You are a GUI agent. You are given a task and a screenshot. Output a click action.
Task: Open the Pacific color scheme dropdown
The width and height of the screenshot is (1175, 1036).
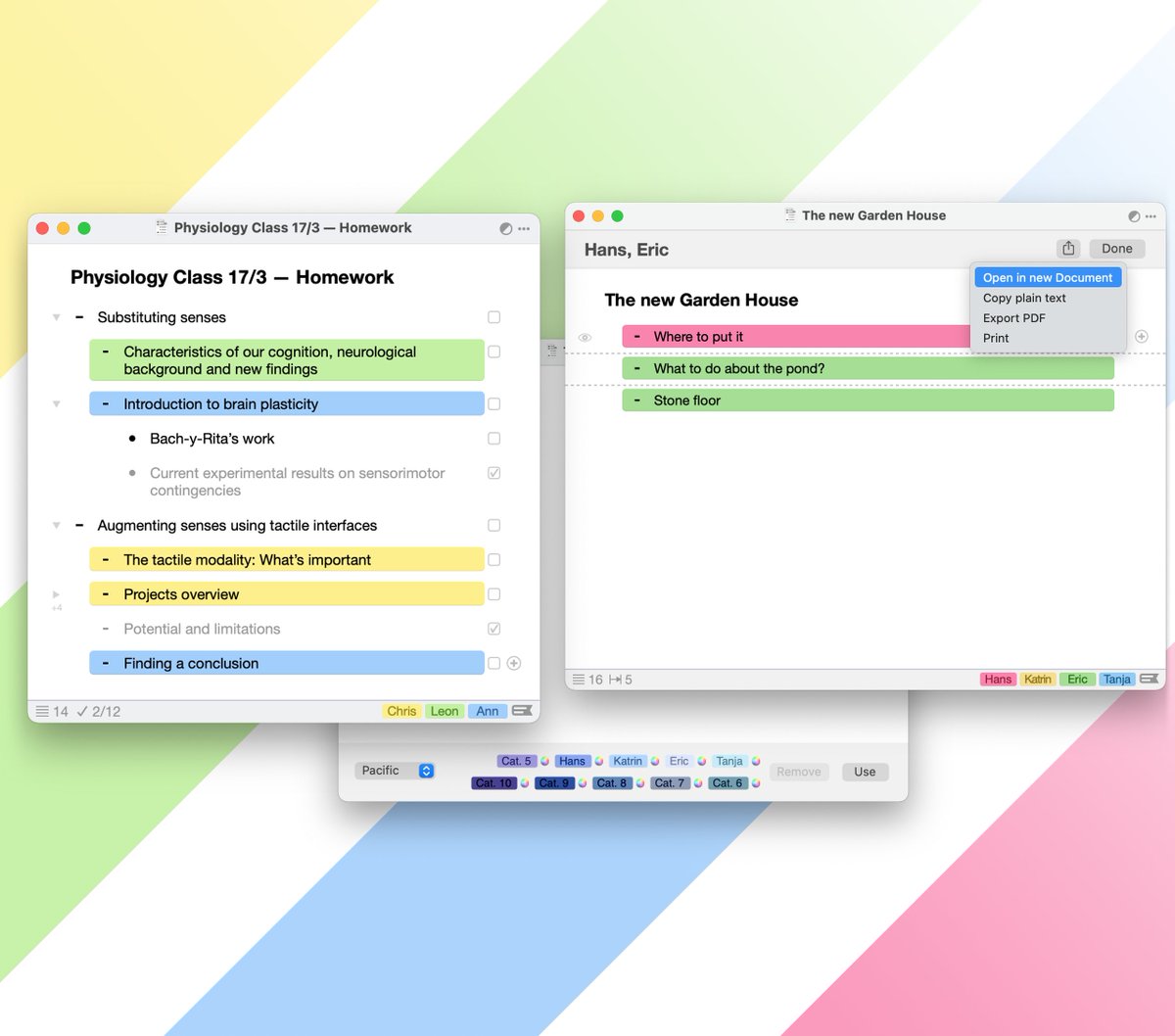[x=395, y=771]
